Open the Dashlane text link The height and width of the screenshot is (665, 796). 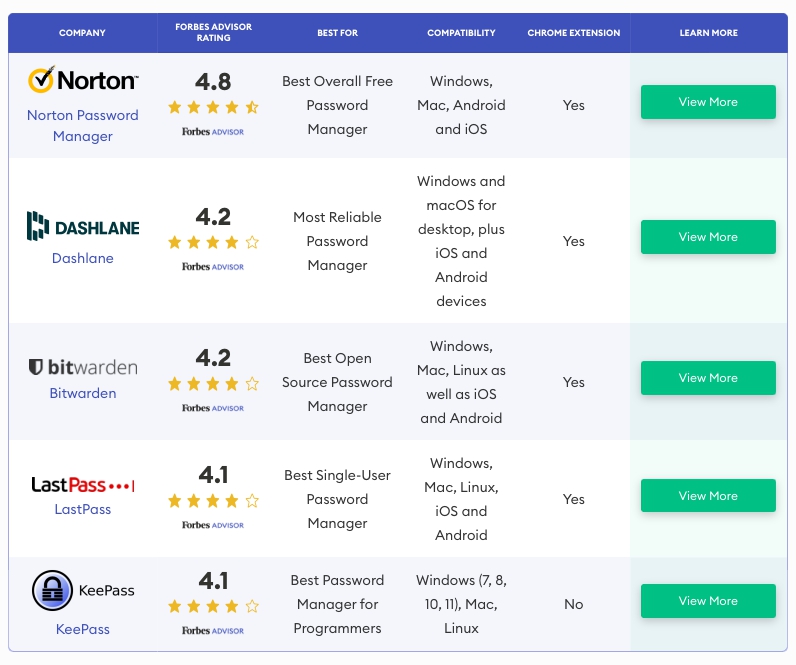[82, 258]
